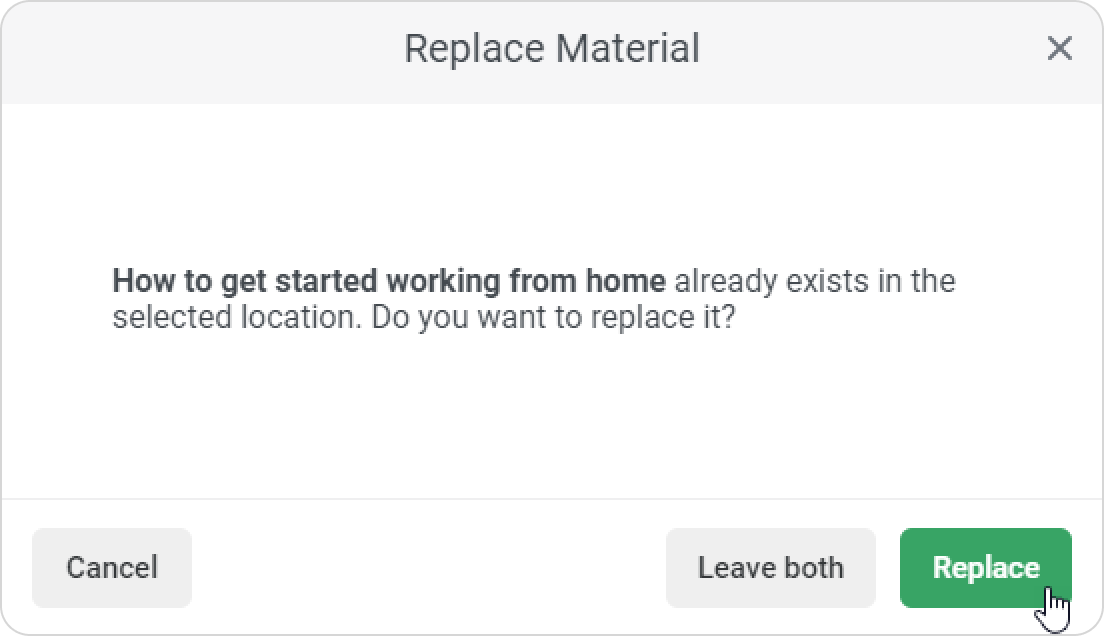Image resolution: width=1104 pixels, height=636 pixels.
Task: Dismiss the dialog using the header X icon
Action: pos(1059,48)
